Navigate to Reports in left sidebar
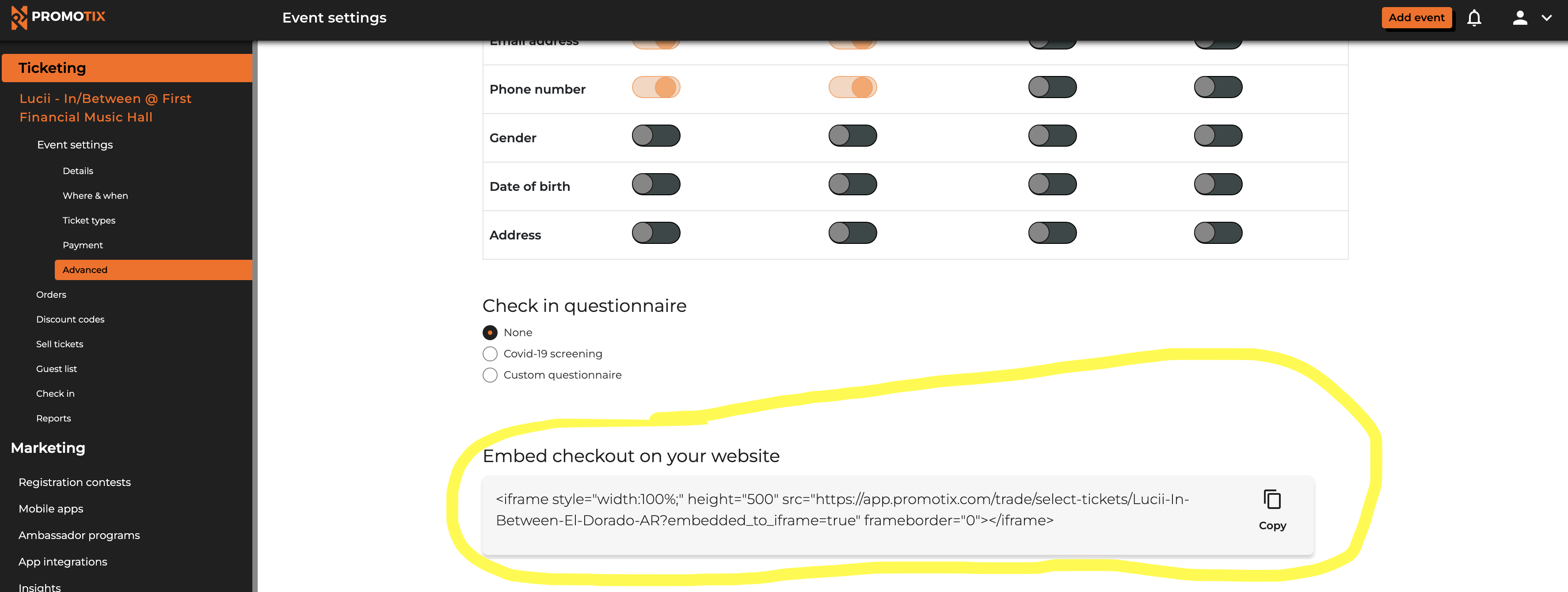 pos(53,418)
